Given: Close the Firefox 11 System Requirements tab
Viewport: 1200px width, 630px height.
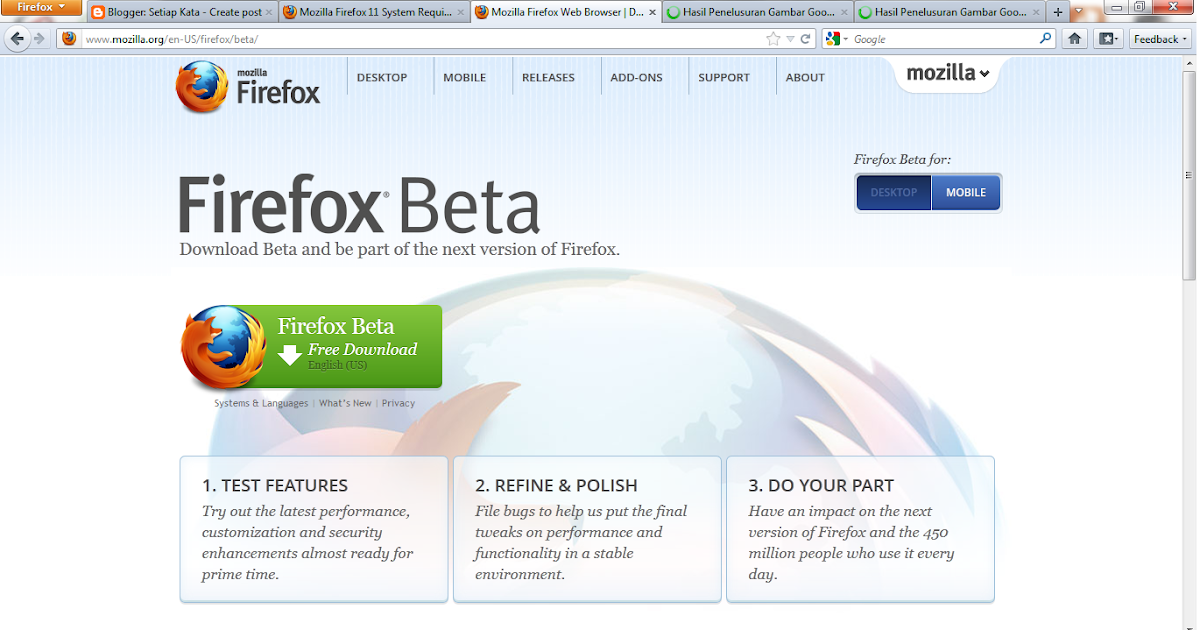Looking at the screenshot, I should (460, 12).
